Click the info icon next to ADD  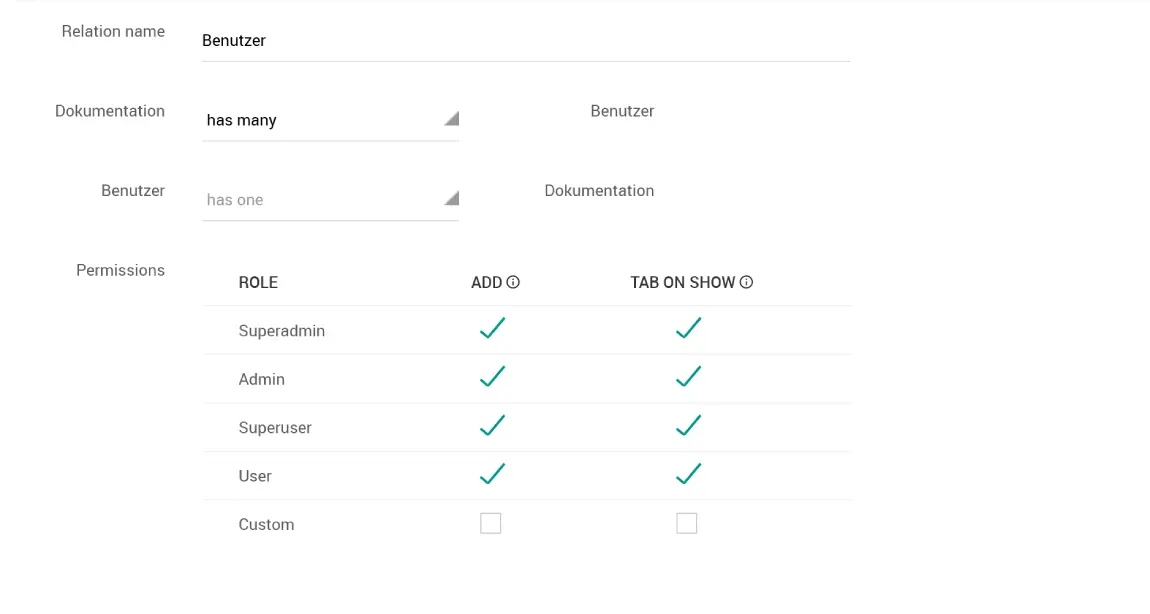pos(513,283)
